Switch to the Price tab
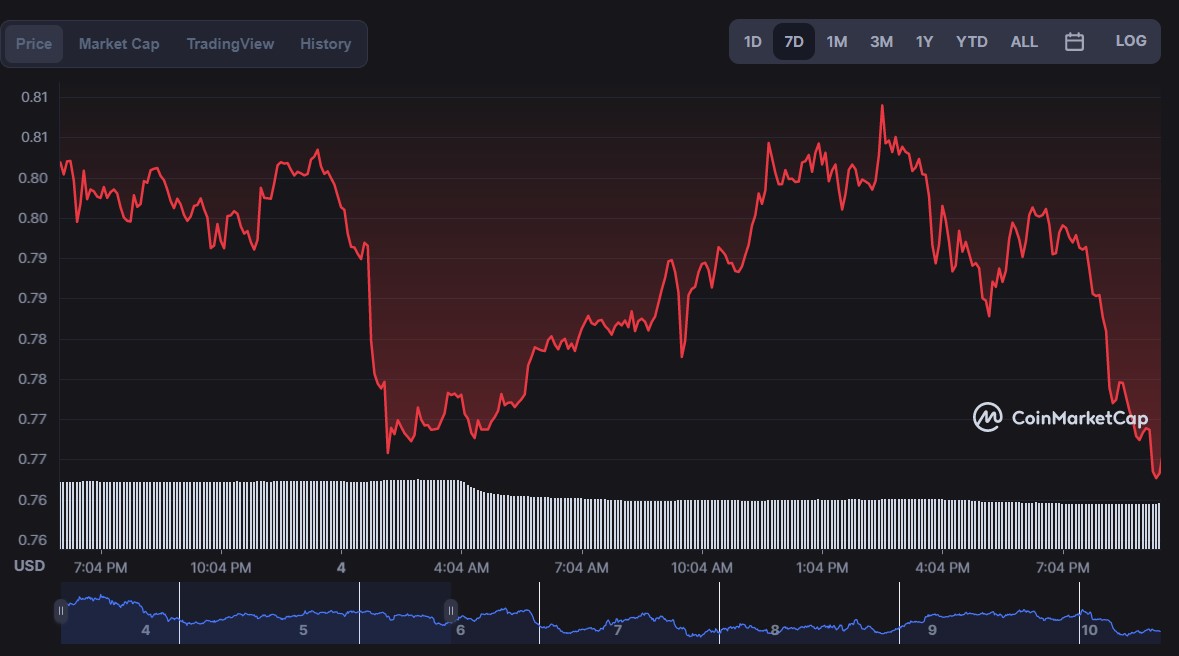 (x=34, y=44)
